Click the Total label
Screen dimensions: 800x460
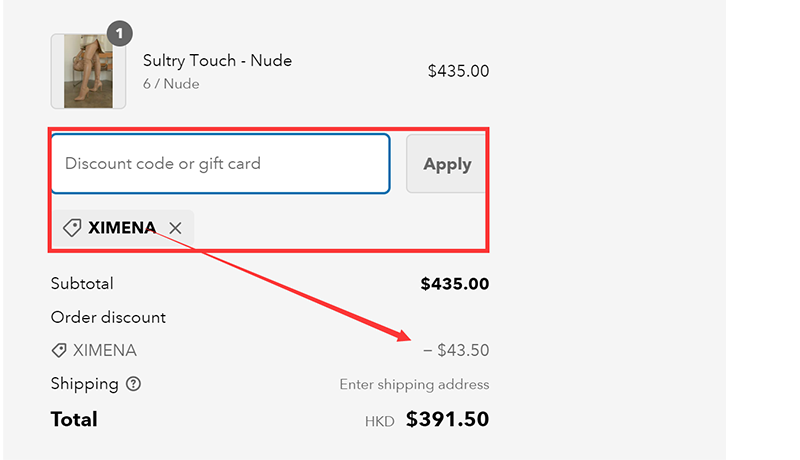[x=74, y=419]
